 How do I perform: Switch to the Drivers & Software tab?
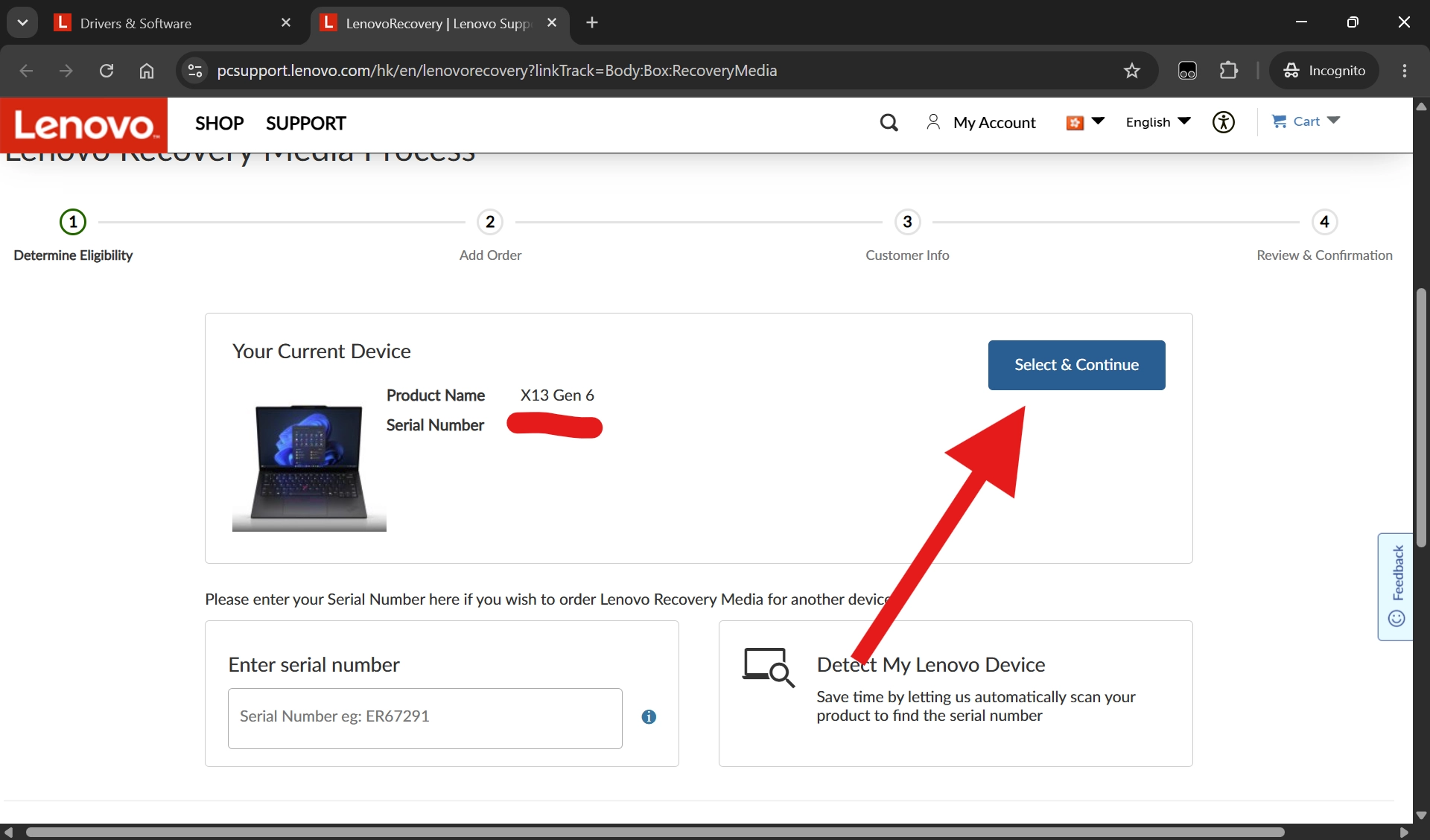173,23
